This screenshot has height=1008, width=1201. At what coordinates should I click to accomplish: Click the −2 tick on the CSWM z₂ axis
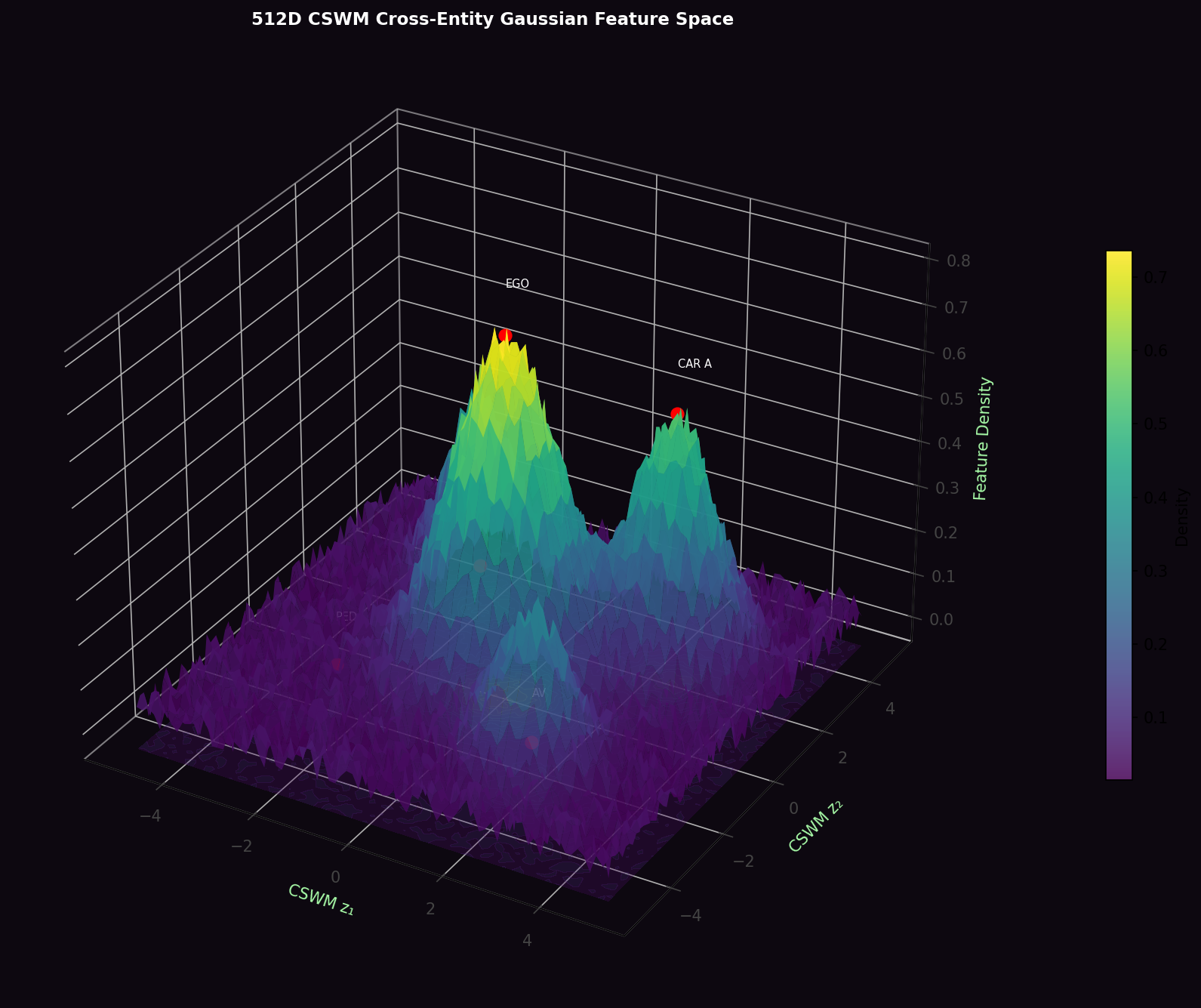point(743,861)
